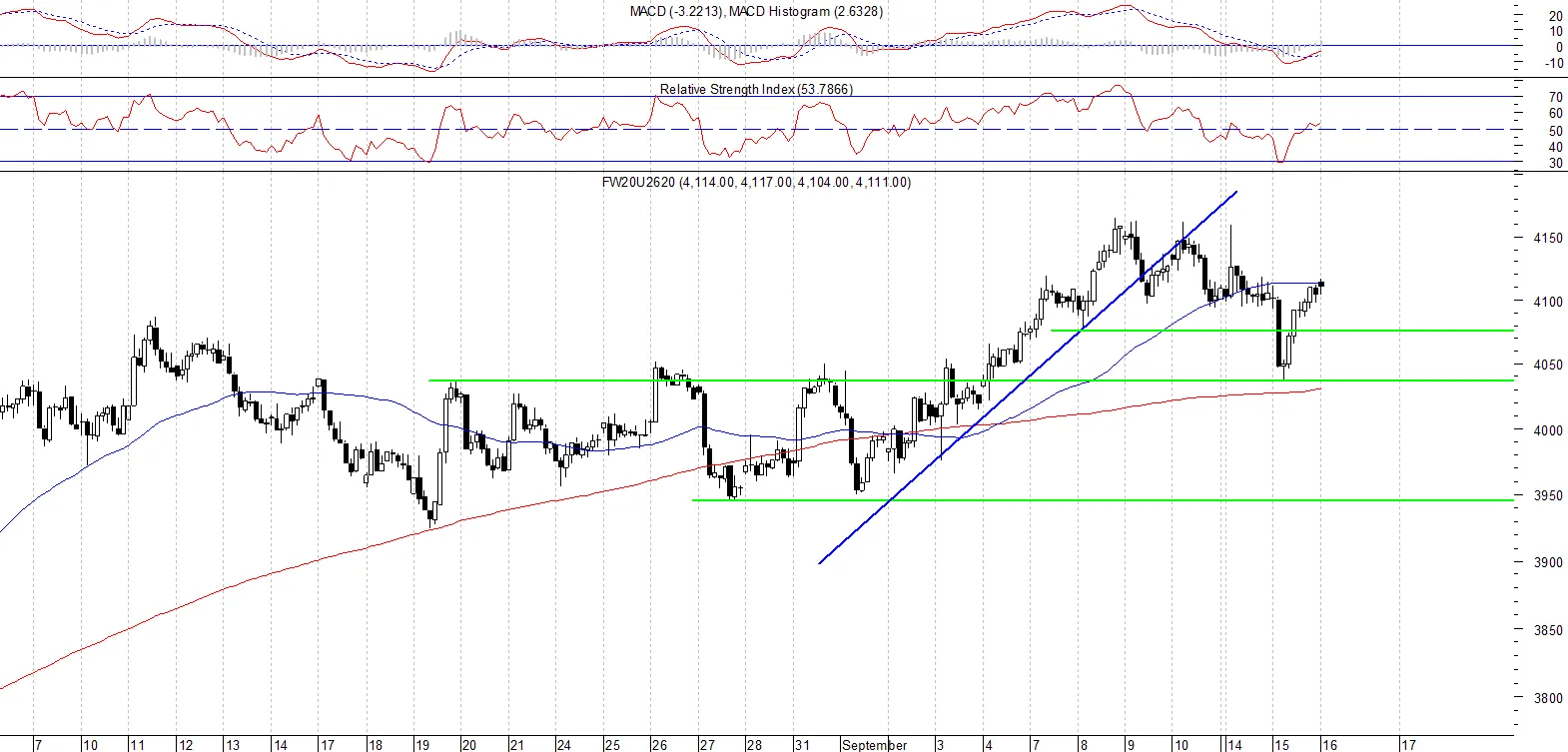Select date axis label 16

point(1329,745)
